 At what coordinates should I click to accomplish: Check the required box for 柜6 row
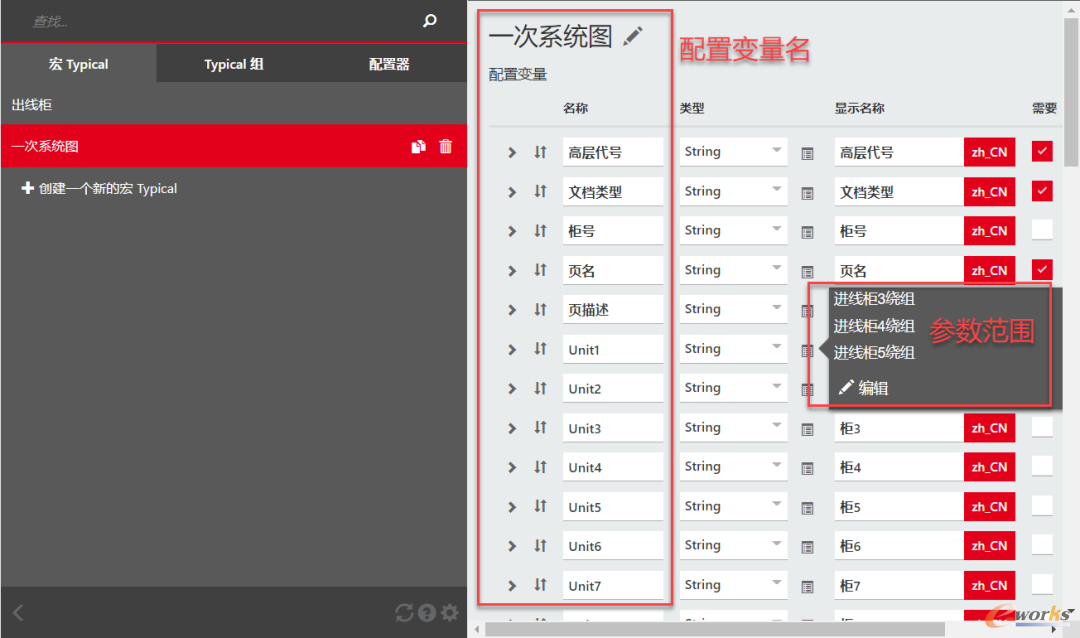tap(1042, 545)
